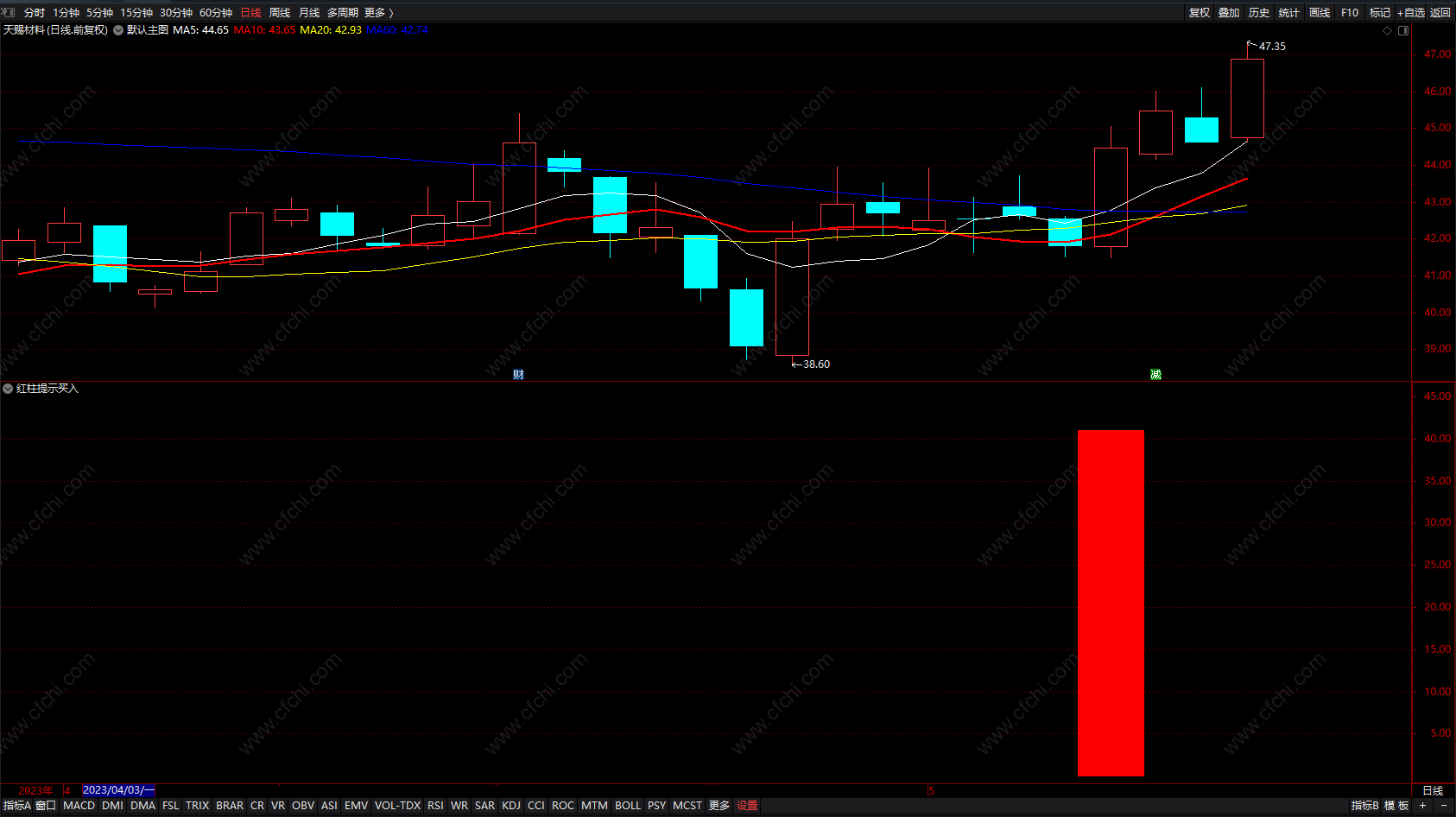Click the diamond icon at chart top-right
Image resolution: width=1456 pixels, height=817 pixels.
[x=1388, y=30]
